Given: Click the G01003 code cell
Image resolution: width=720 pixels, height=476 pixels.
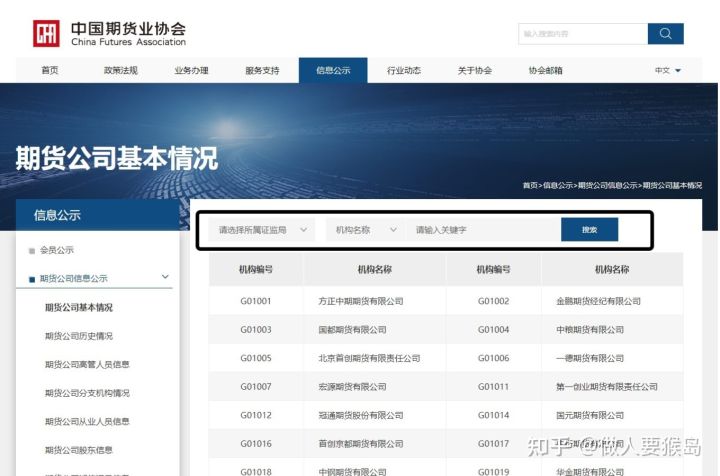Looking at the screenshot, I should pyautogui.click(x=256, y=330).
